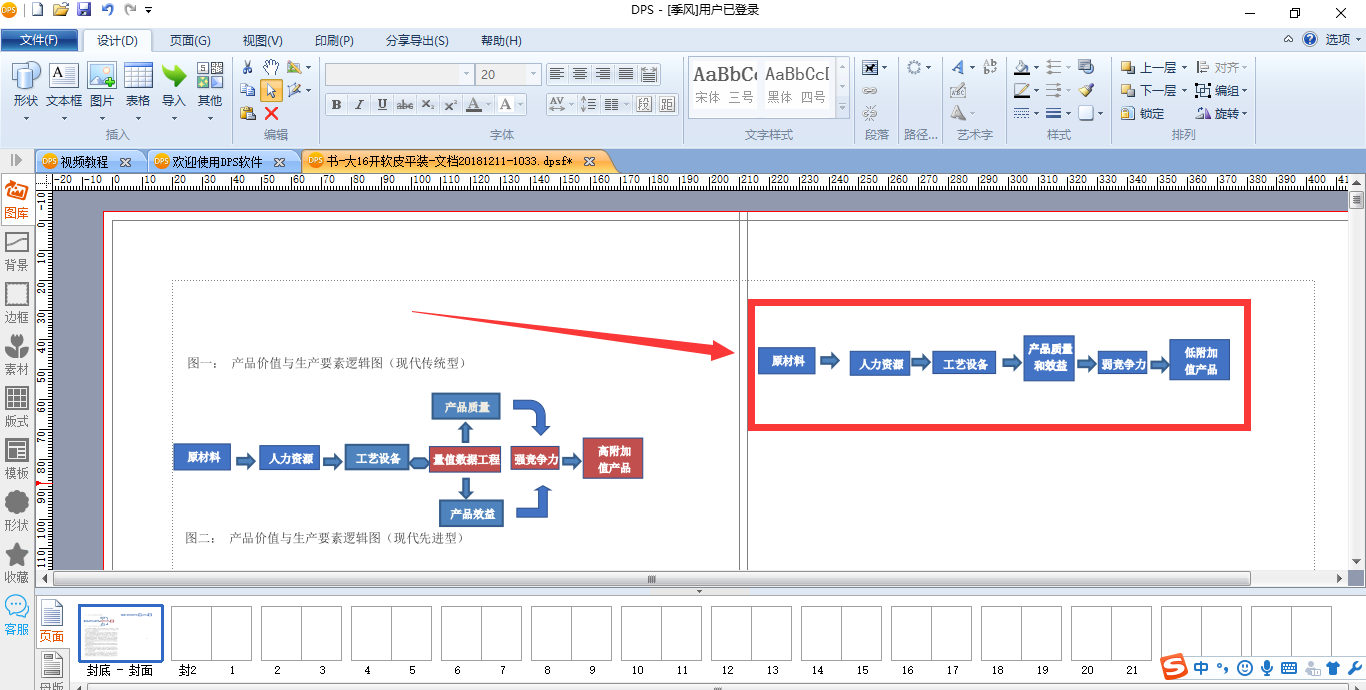Screen dimensions: 1366x690
Task: Toggle underline formatting button
Action: [382, 104]
